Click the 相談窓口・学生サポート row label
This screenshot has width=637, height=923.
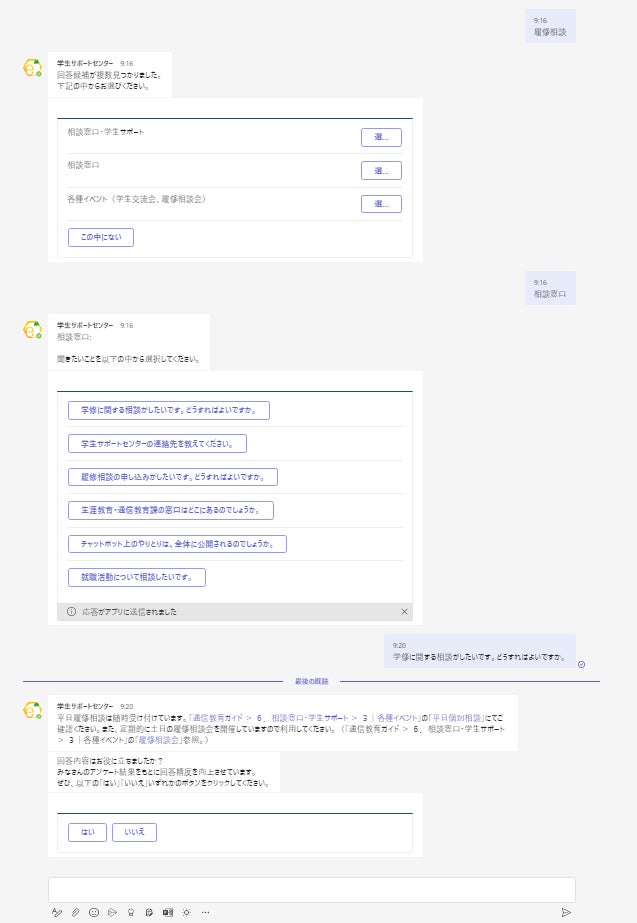pos(105,132)
